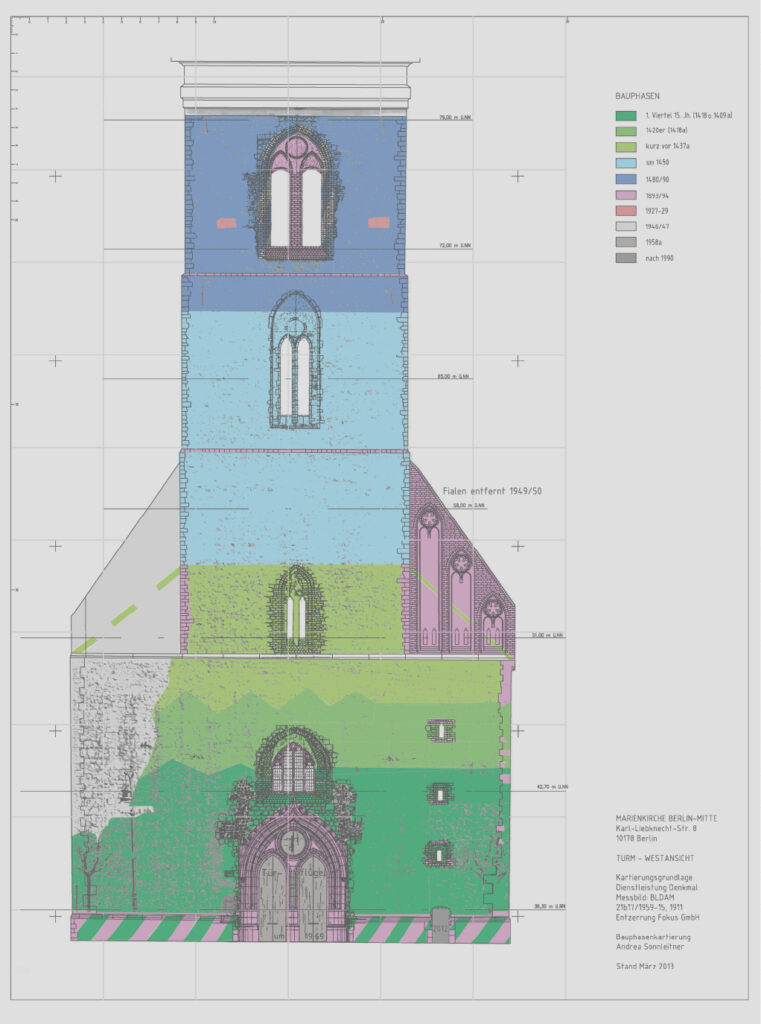Click the '58,00 m ü.NN' height label
Viewport: 761px width, 1024px height.
click(470, 505)
